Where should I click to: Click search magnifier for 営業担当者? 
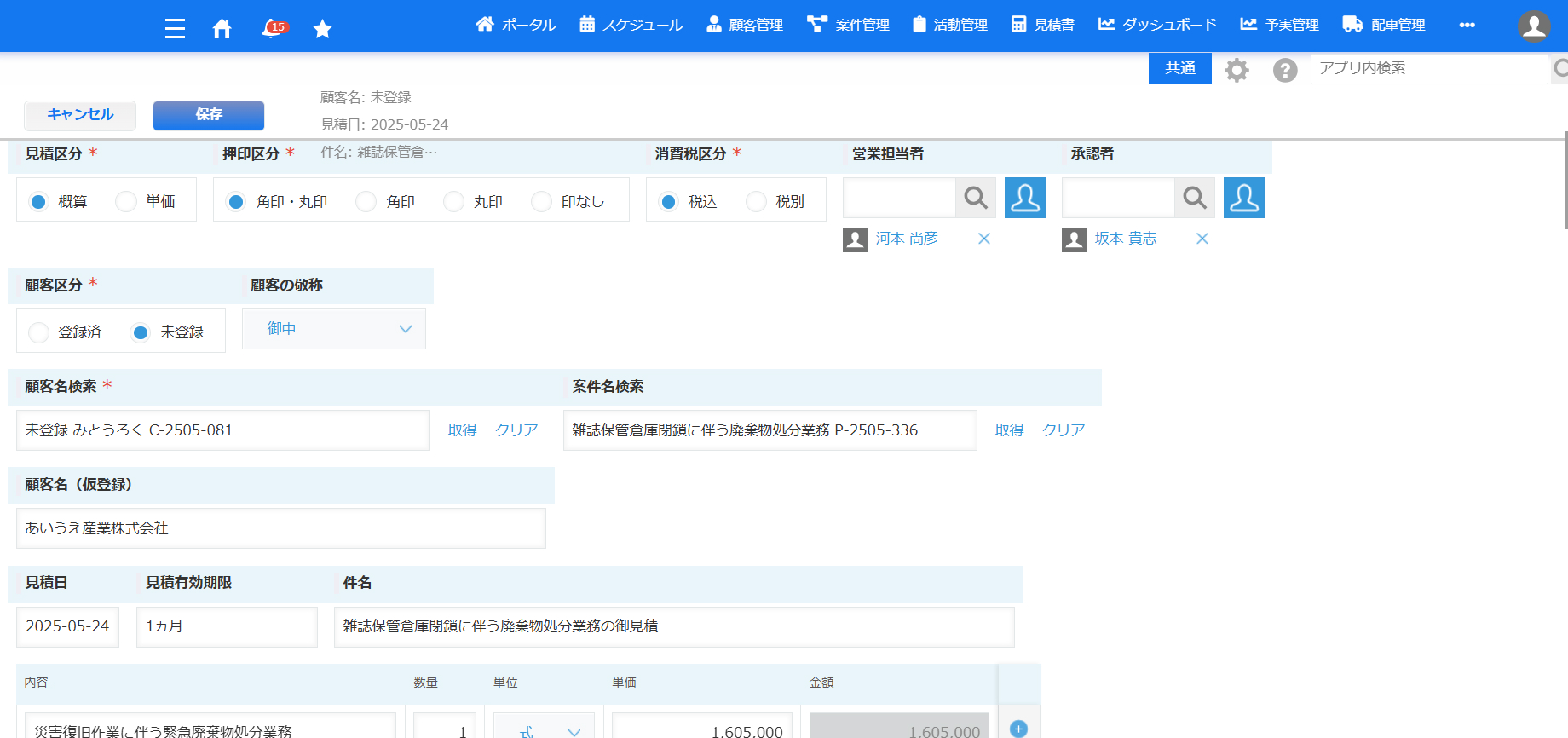pos(976,198)
